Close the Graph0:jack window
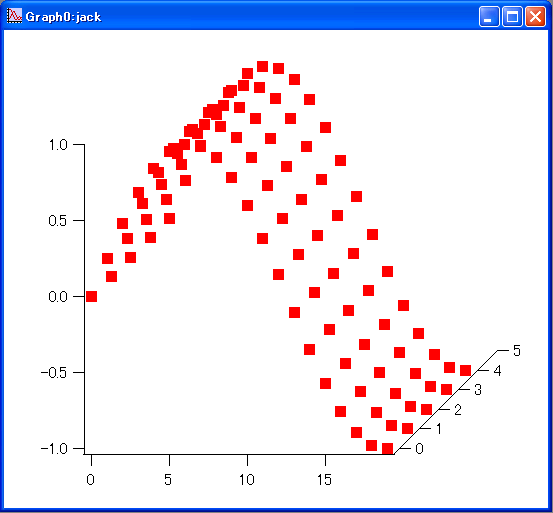Viewport: 553px width, 513px height. (535, 16)
